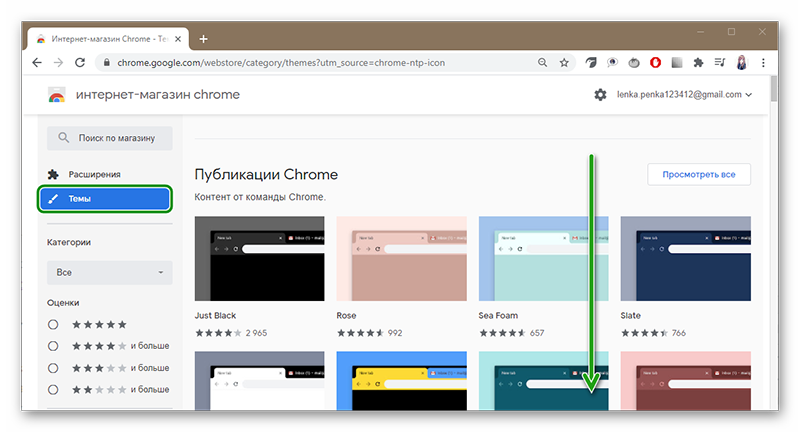800x432 pixels.
Task: Open the Extensions puzzle piece in toolbar
Action: [x=698, y=63]
